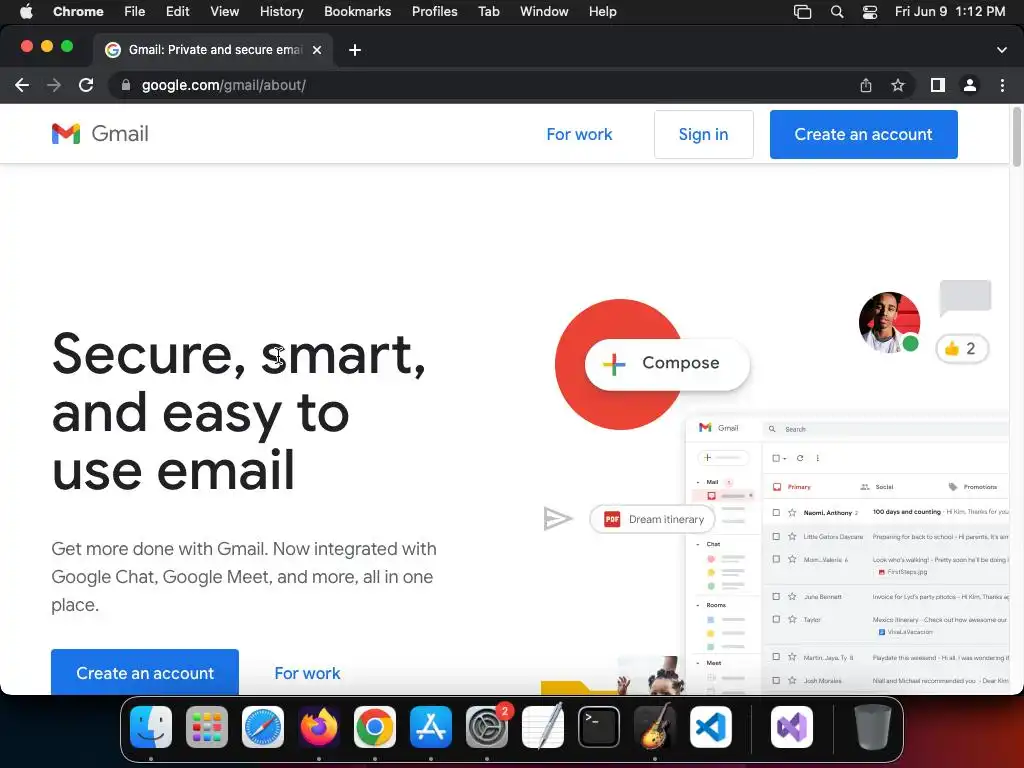Switch to Chrome in the dock
The image size is (1024, 768).
pyautogui.click(x=375, y=727)
